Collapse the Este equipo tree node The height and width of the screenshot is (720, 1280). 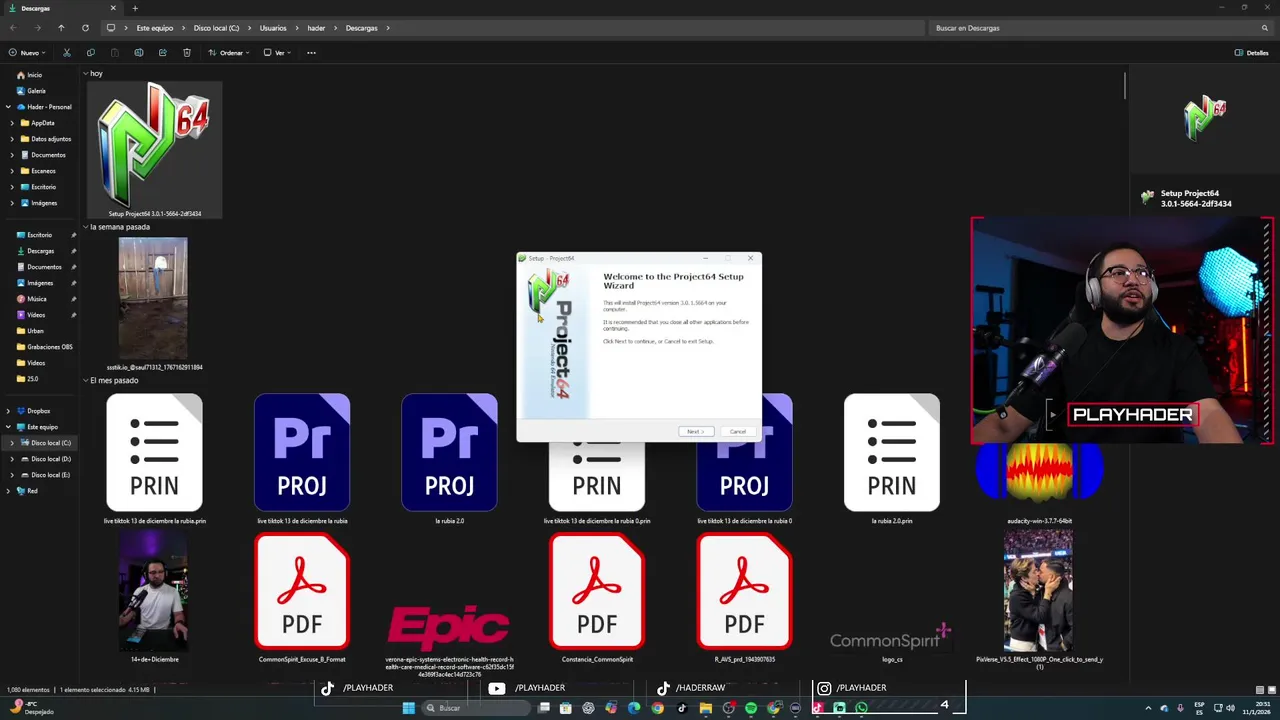pyautogui.click(x=8, y=427)
